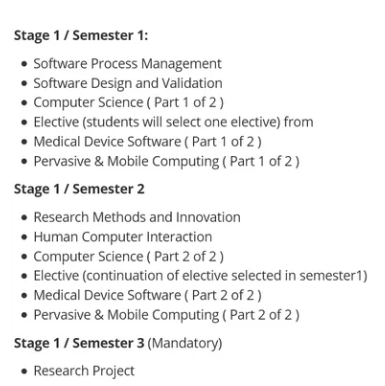Click the Stage 1 / Semester 1 heading
385x386 pixels.
81,35
